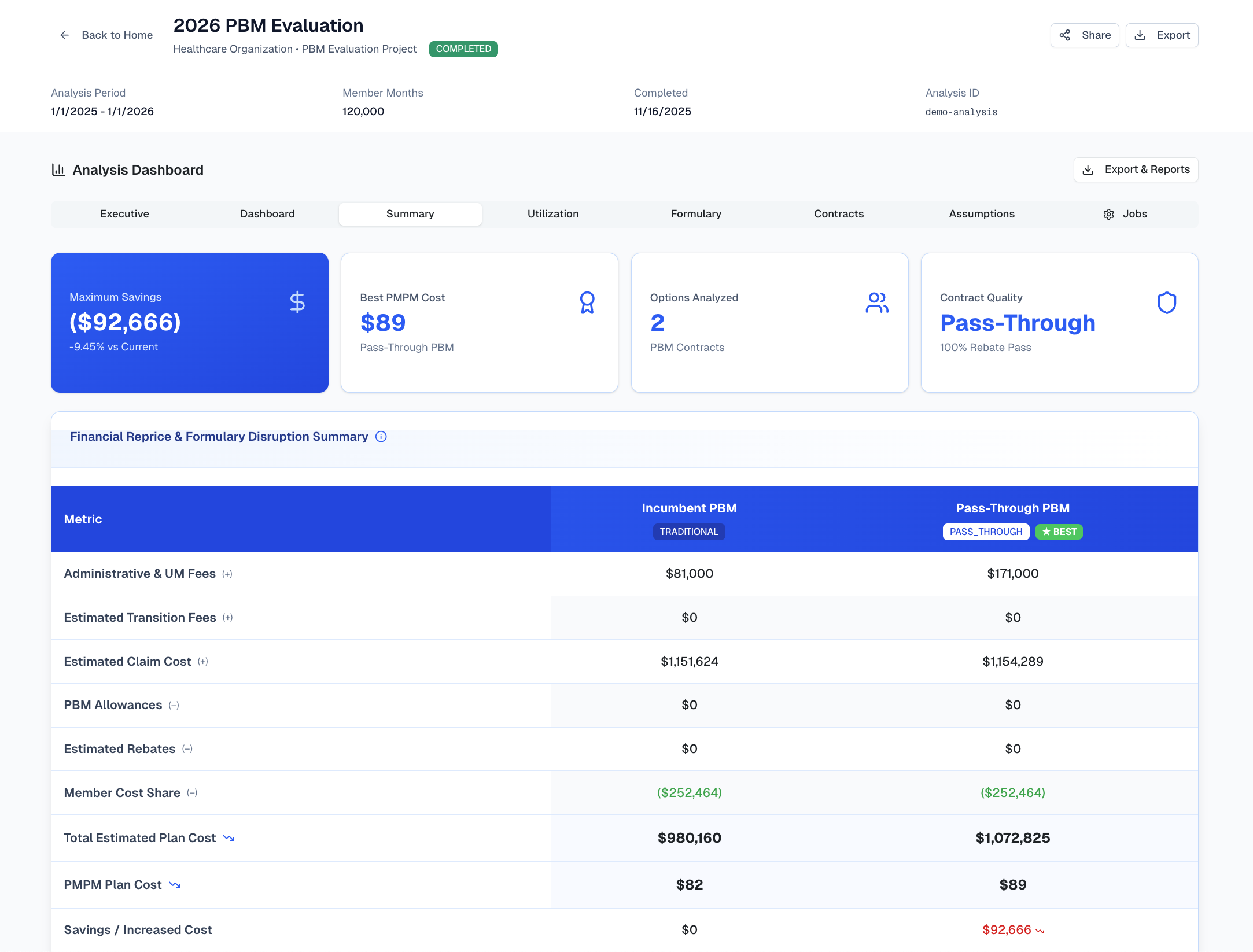Click the trend arrow beside Total Estimated Plan Cost

pyautogui.click(x=229, y=838)
